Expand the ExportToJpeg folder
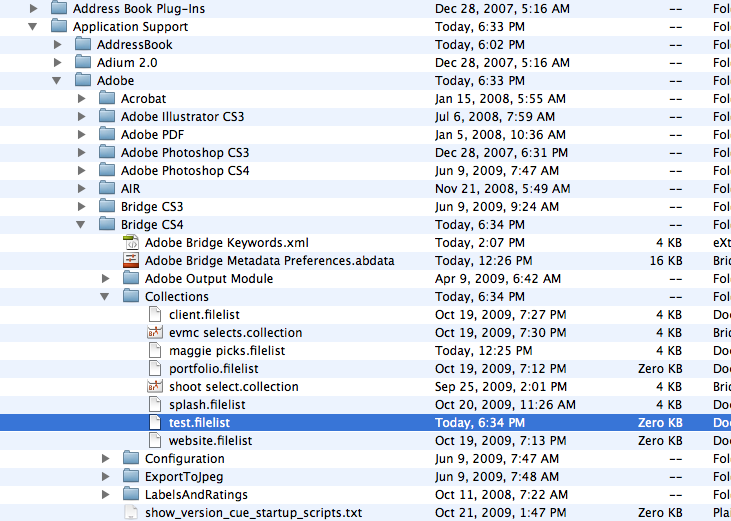Viewport: 731px width, 521px height. point(106,477)
